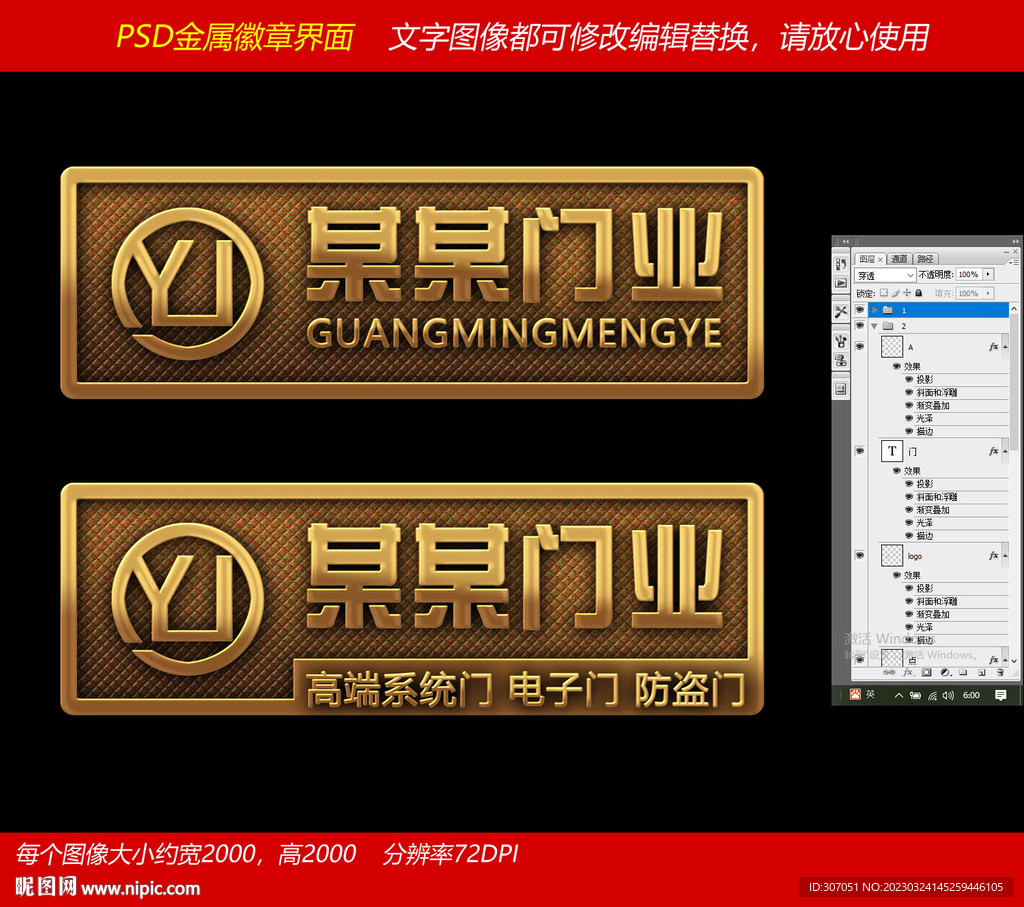This screenshot has height=907, width=1024.
Task: Click the delete layer trash icon
Action: pyautogui.click(x=1000, y=672)
